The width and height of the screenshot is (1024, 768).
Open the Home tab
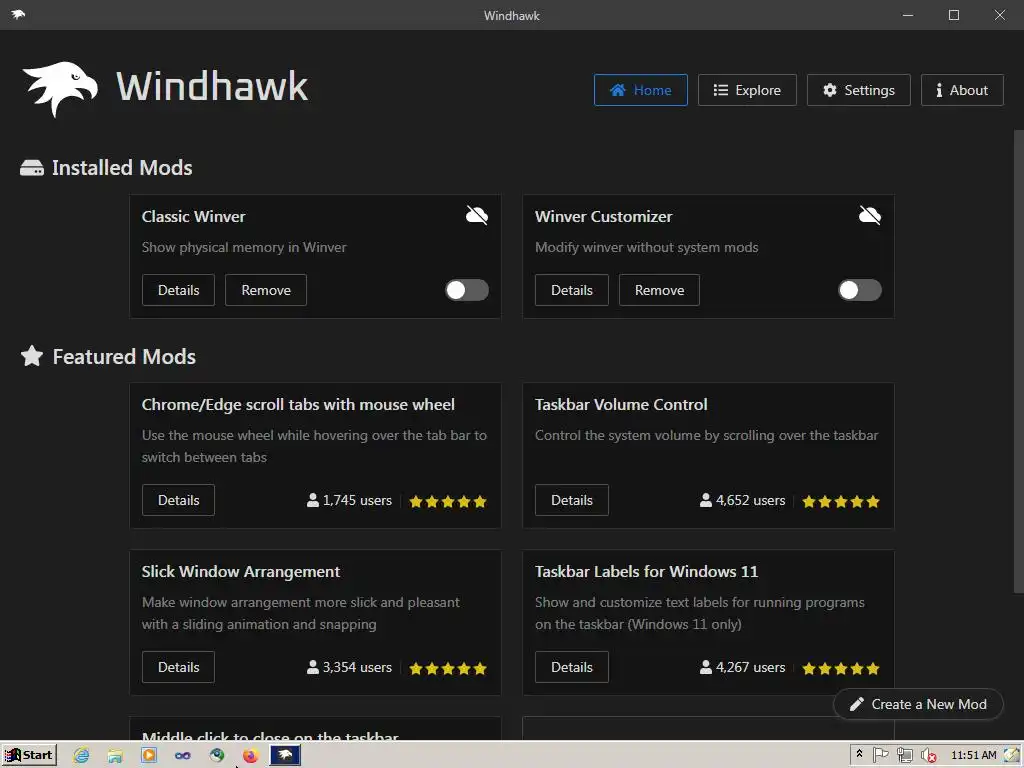point(640,90)
